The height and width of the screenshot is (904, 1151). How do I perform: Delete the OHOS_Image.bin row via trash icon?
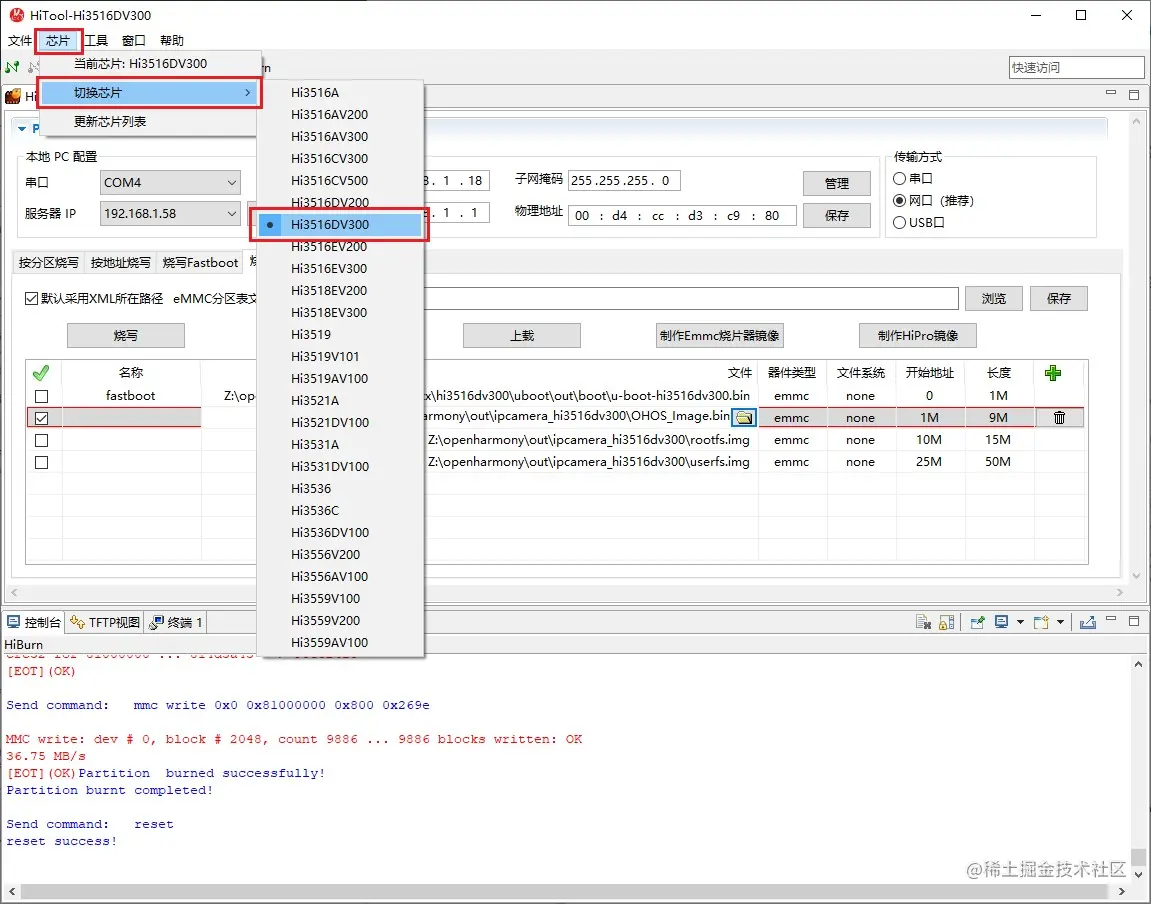pyautogui.click(x=1059, y=418)
